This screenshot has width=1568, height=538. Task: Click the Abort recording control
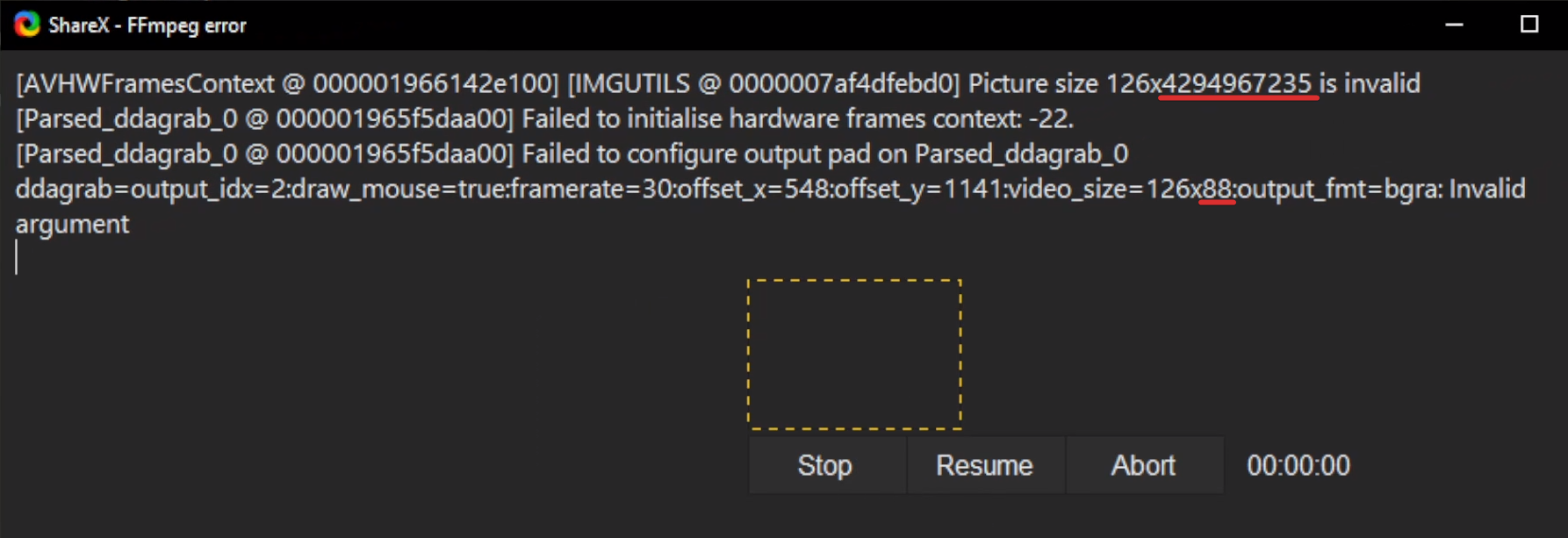[x=1145, y=465]
